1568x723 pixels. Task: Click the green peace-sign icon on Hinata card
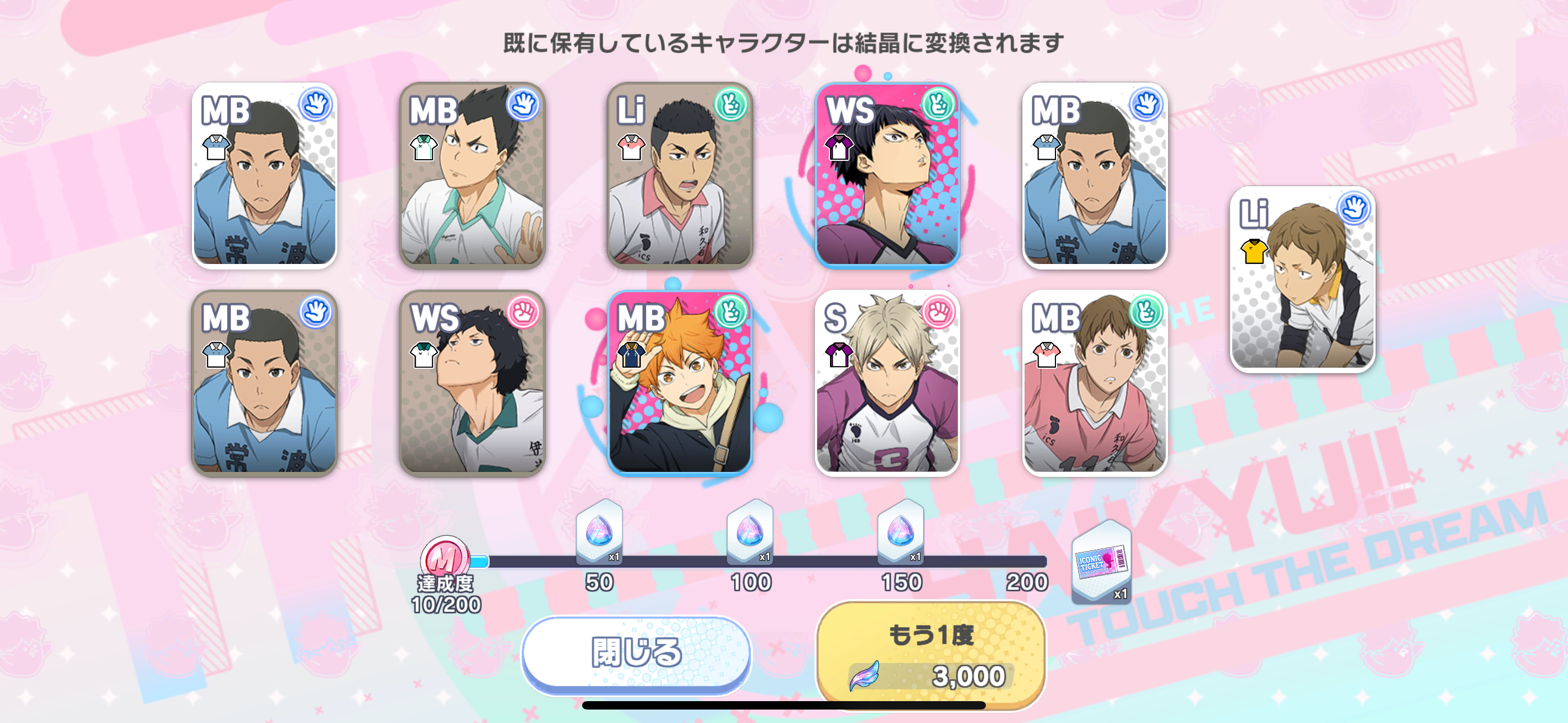[x=730, y=313]
